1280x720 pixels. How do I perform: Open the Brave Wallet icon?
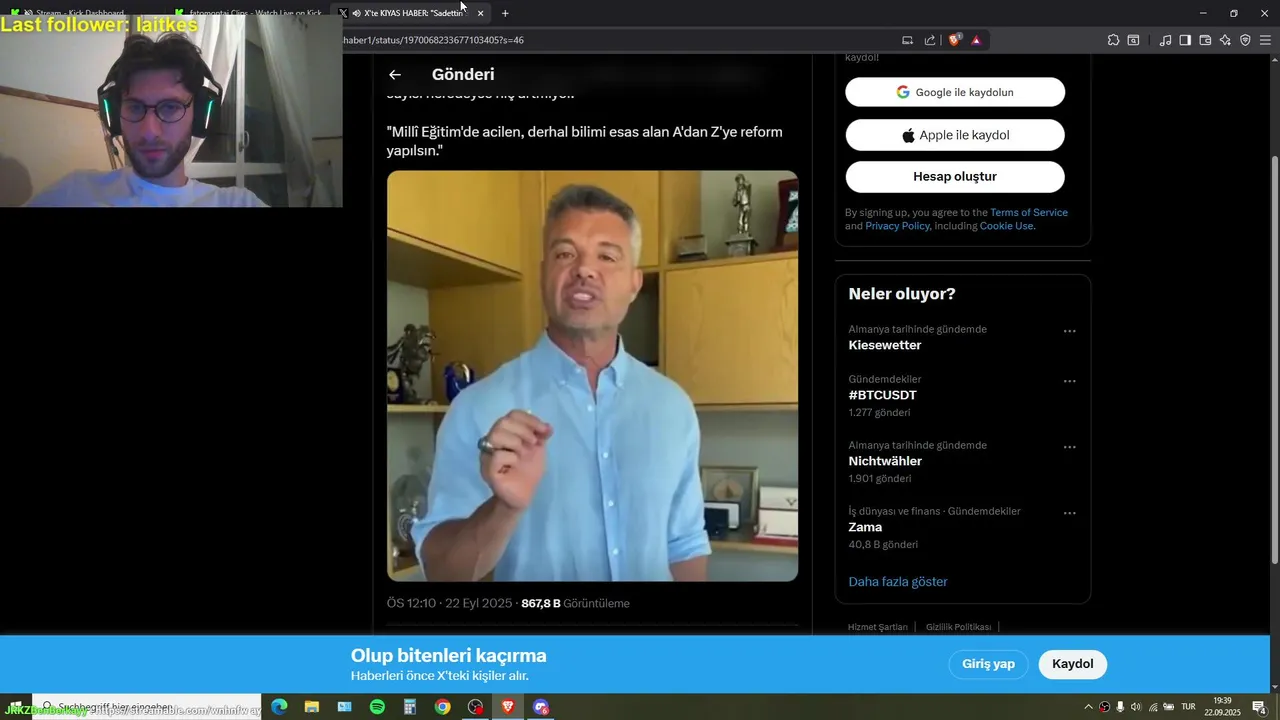pyautogui.click(x=1205, y=40)
